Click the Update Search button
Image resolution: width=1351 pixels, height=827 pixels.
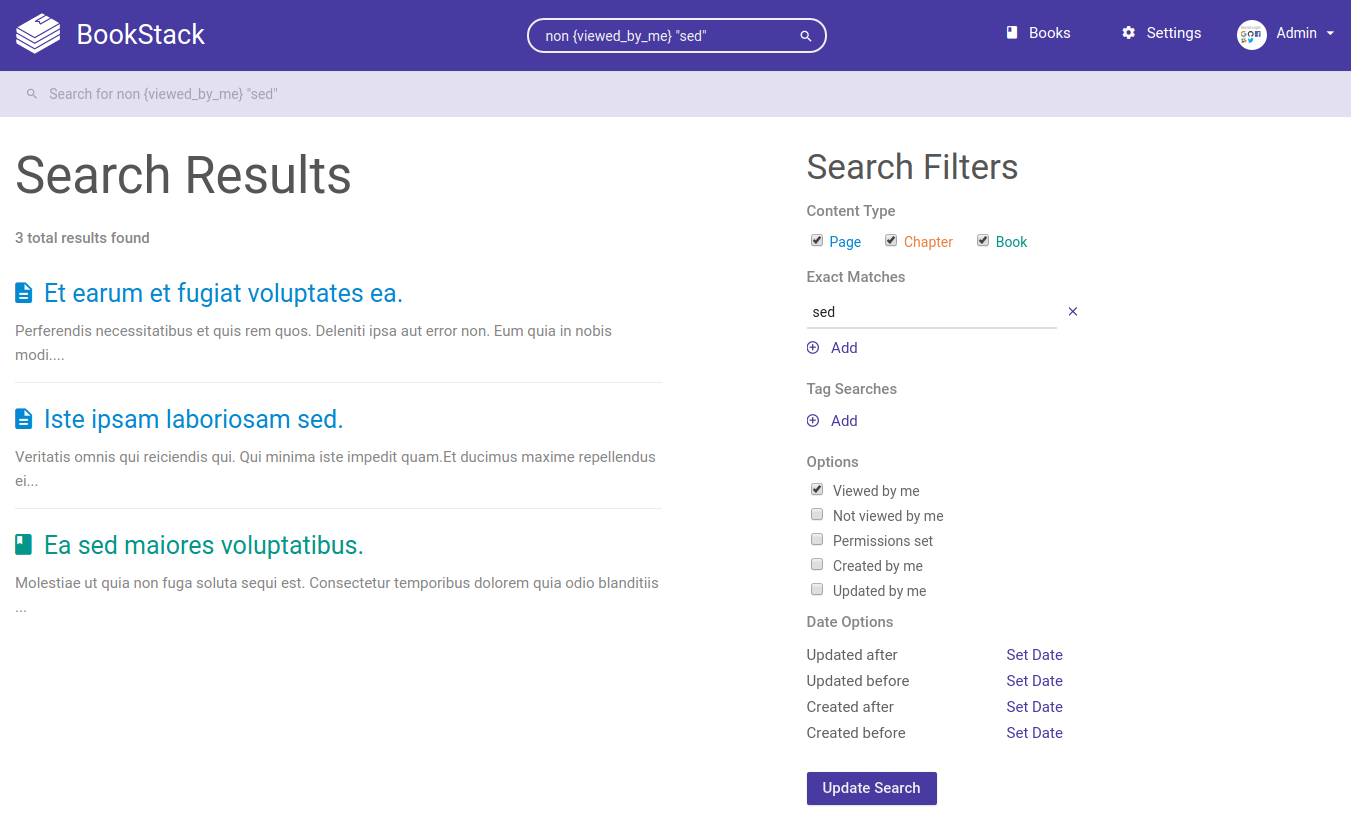pos(871,788)
